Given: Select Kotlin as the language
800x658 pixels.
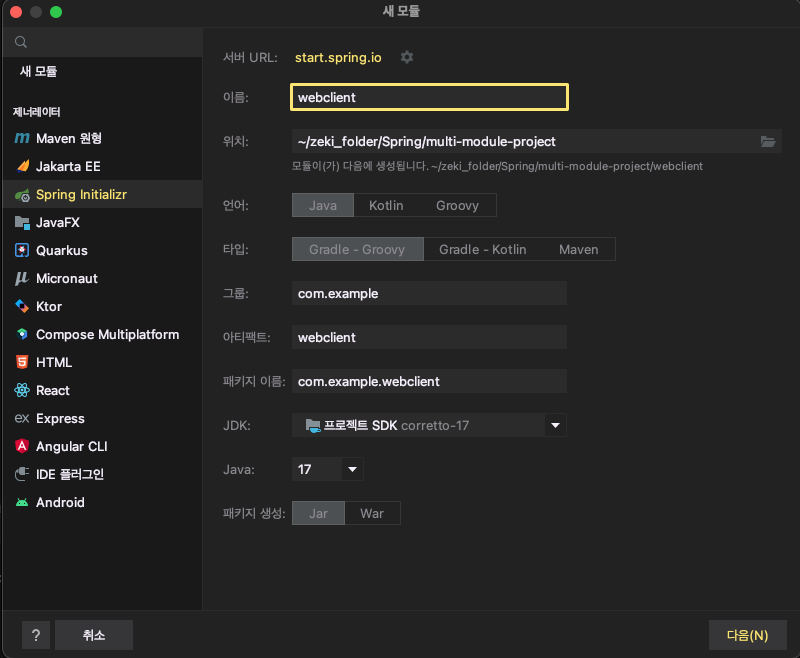Looking at the screenshot, I should coord(386,206).
